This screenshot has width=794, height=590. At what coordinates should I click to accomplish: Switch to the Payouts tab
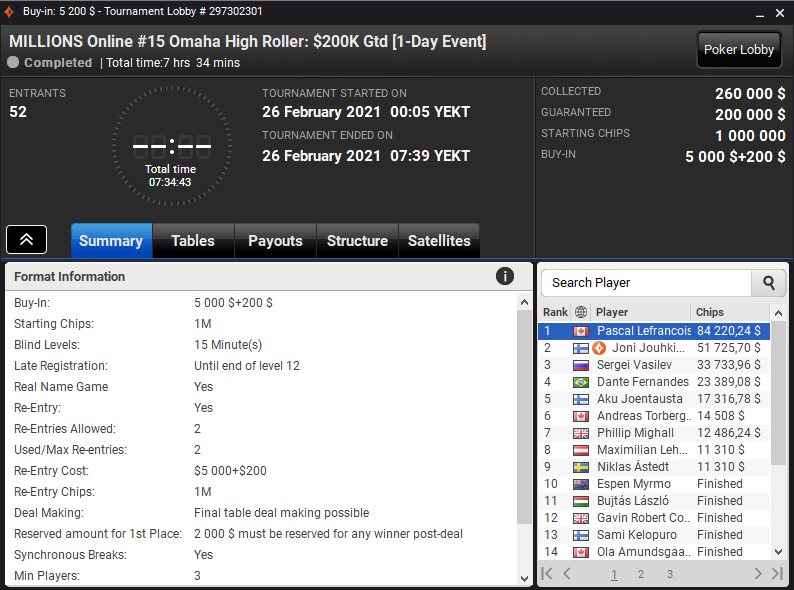tap(275, 241)
